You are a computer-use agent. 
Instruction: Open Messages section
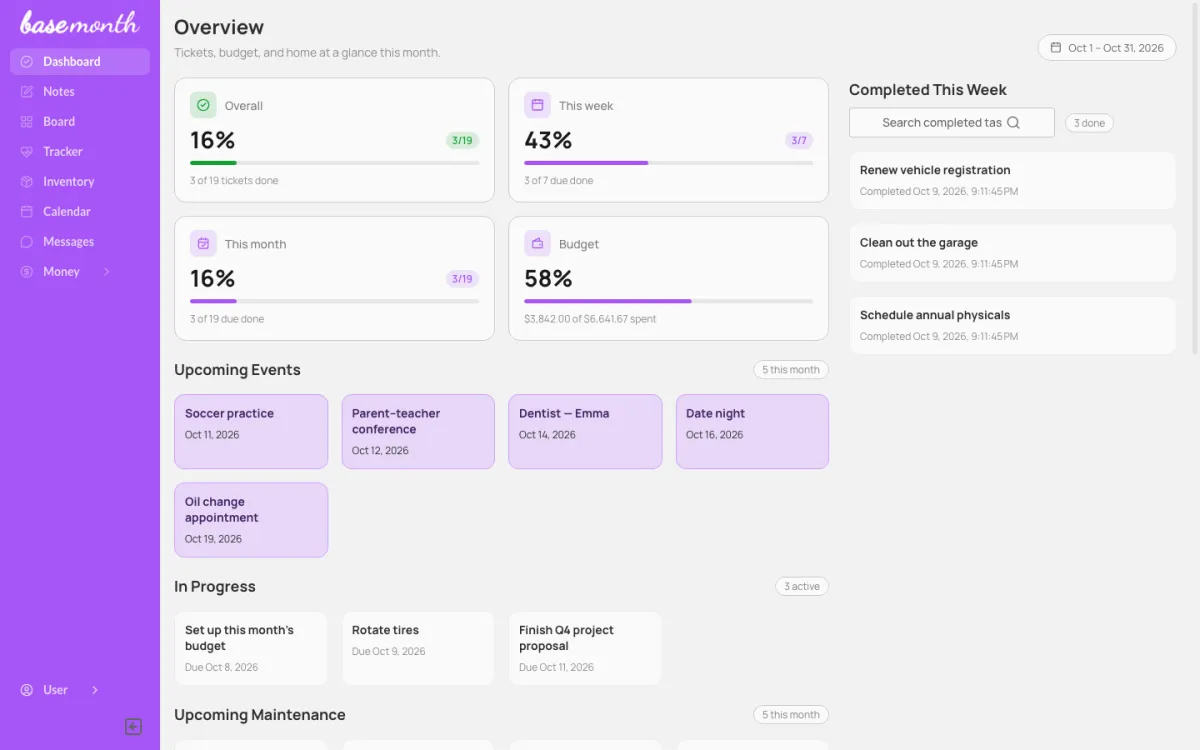(x=80, y=242)
